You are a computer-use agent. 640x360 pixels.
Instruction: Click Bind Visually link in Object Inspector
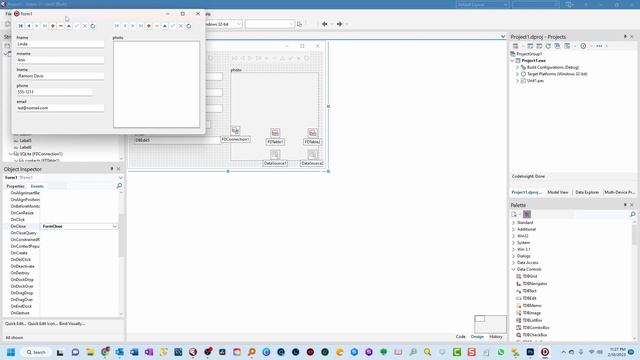click(x=72, y=324)
